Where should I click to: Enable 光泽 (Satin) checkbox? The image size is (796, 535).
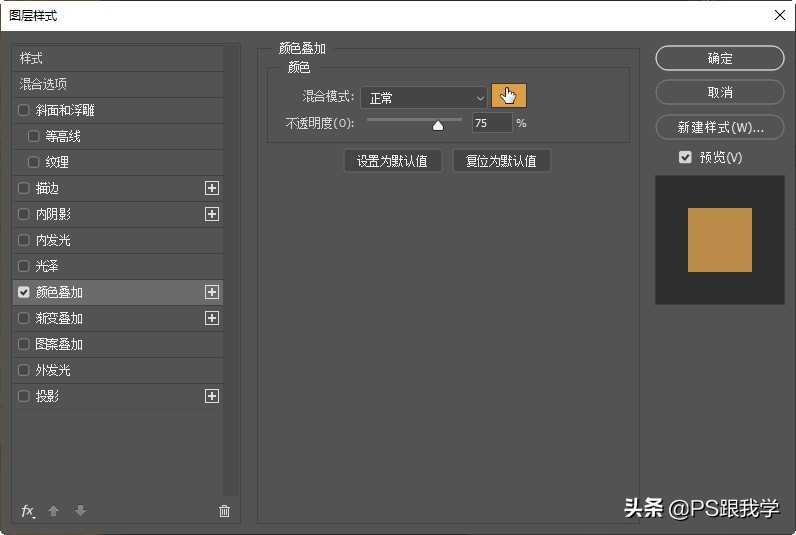tap(23, 266)
